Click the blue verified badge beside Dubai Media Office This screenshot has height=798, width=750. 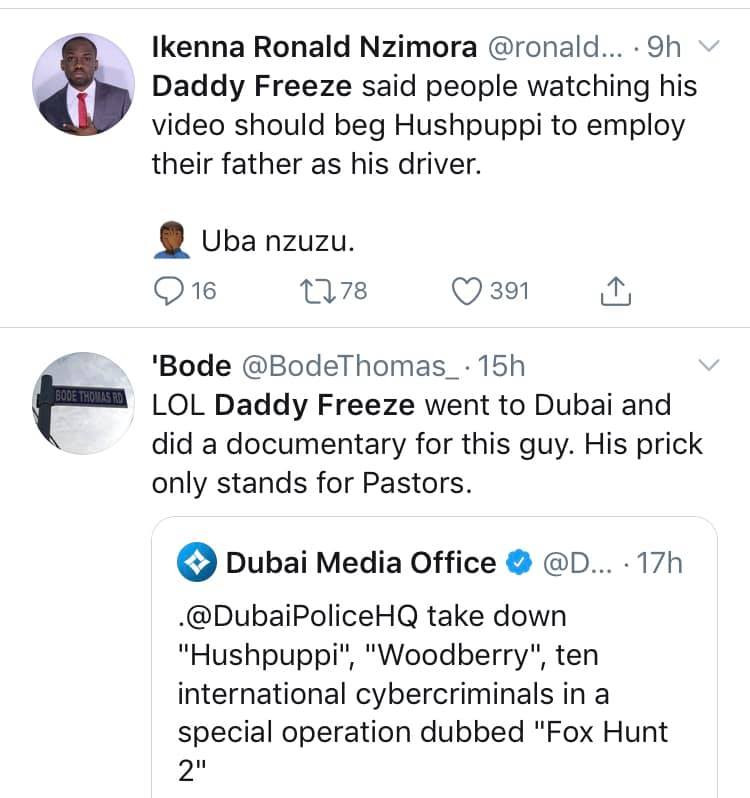pyautogui.click(x=519, y=562)
